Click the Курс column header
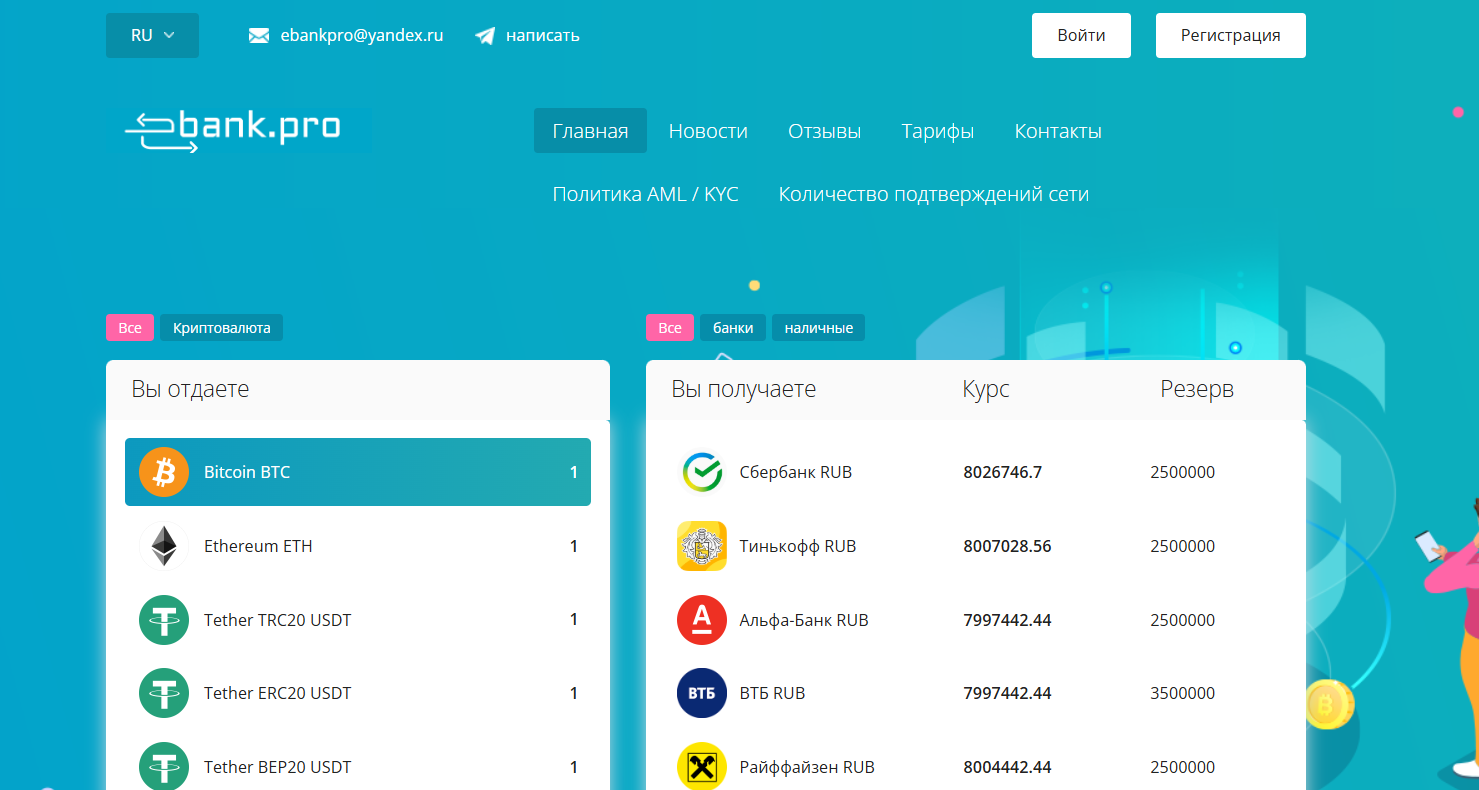 coord(986,389)
